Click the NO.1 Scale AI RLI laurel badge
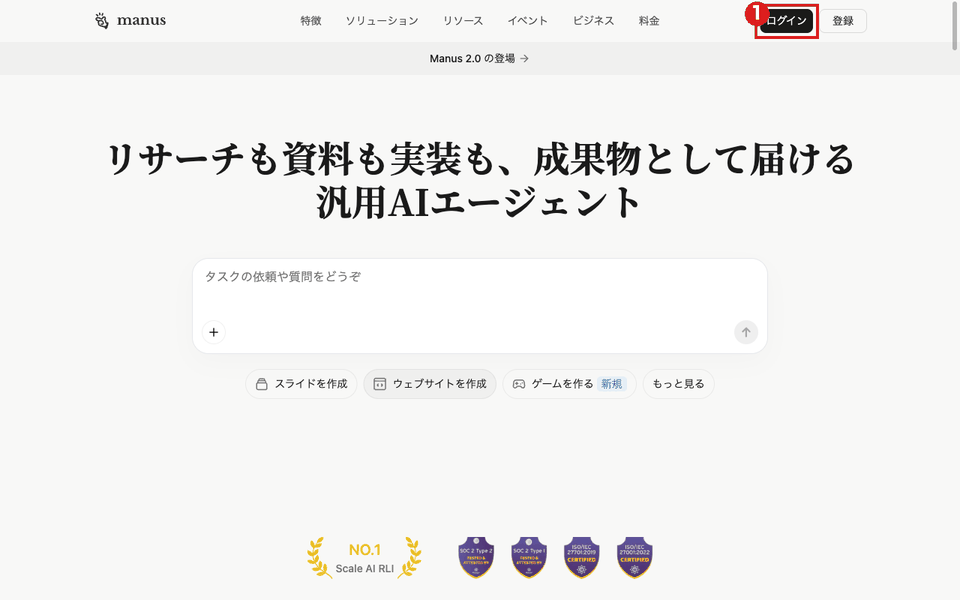 pyautogui.click(x=364, y=558)
